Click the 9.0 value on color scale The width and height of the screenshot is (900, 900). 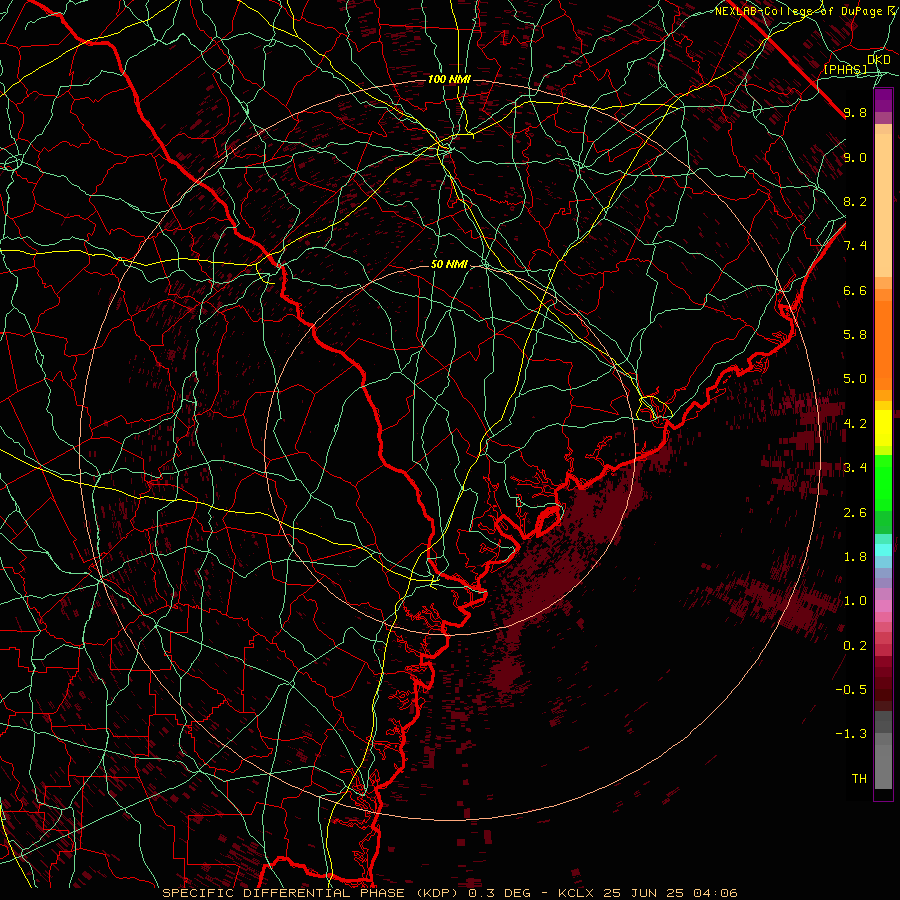tap(855, 157)
